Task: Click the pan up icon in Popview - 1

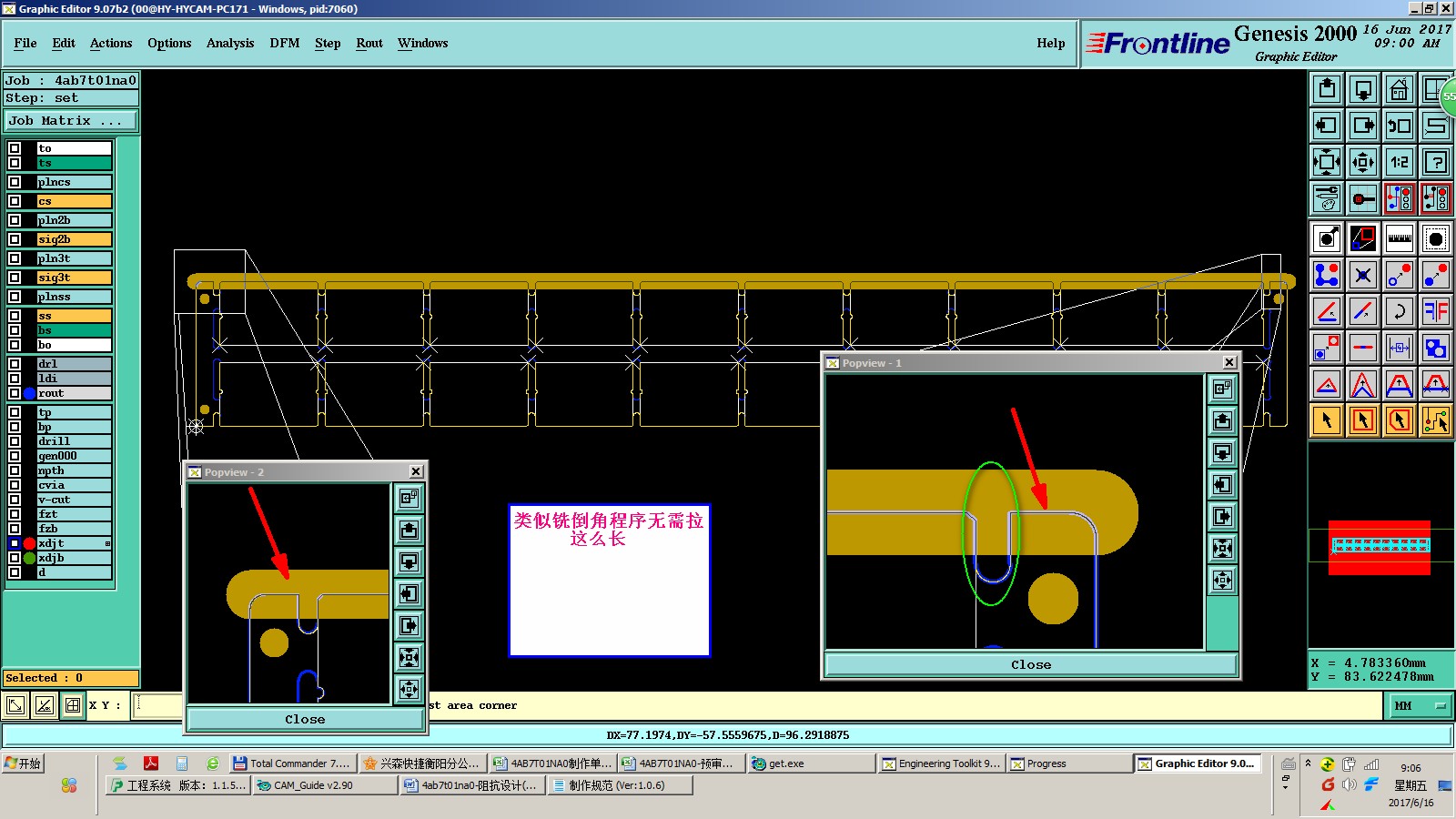Action: click(1222, 420)
